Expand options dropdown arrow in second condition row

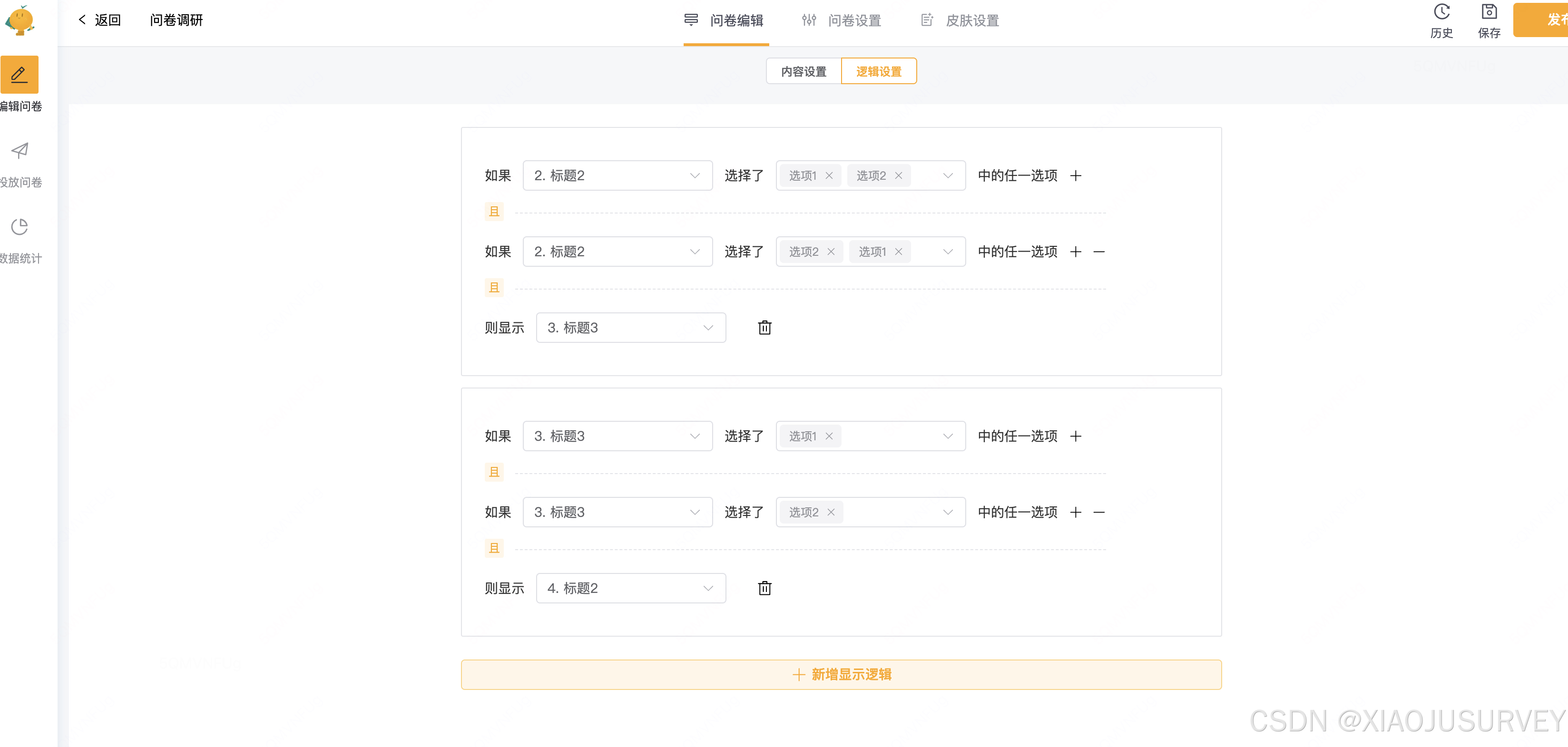(948, 252)
